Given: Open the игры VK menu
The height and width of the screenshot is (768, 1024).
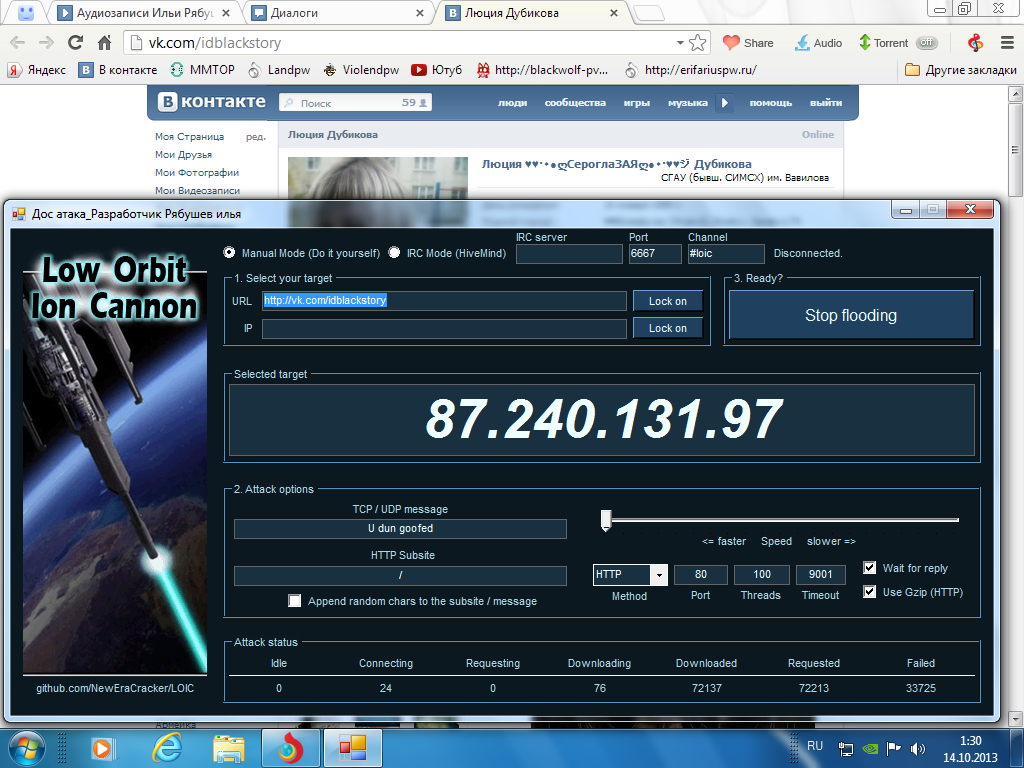Looking at the screenshot, I should (x=637, y=103).
